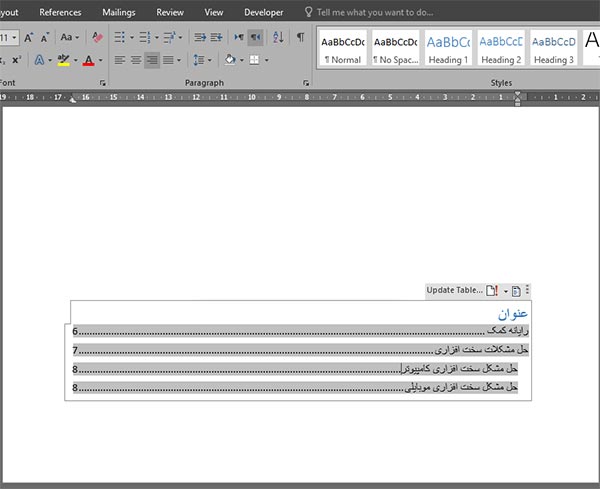The height and width of the screenshot is (489, 600).
Task: Open font size dropdown
Action: click(14, 37)
